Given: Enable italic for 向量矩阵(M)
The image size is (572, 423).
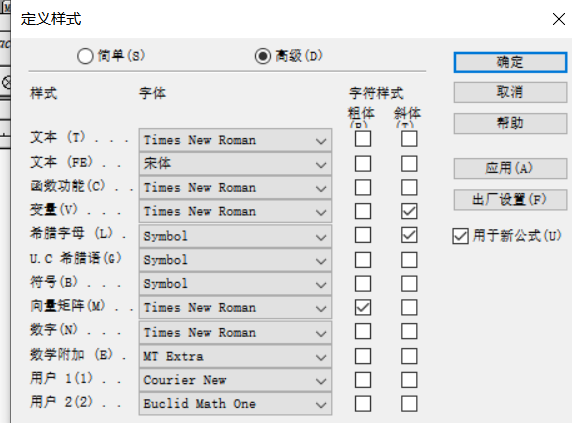Looking at the screenshot, I should (409, 307).
